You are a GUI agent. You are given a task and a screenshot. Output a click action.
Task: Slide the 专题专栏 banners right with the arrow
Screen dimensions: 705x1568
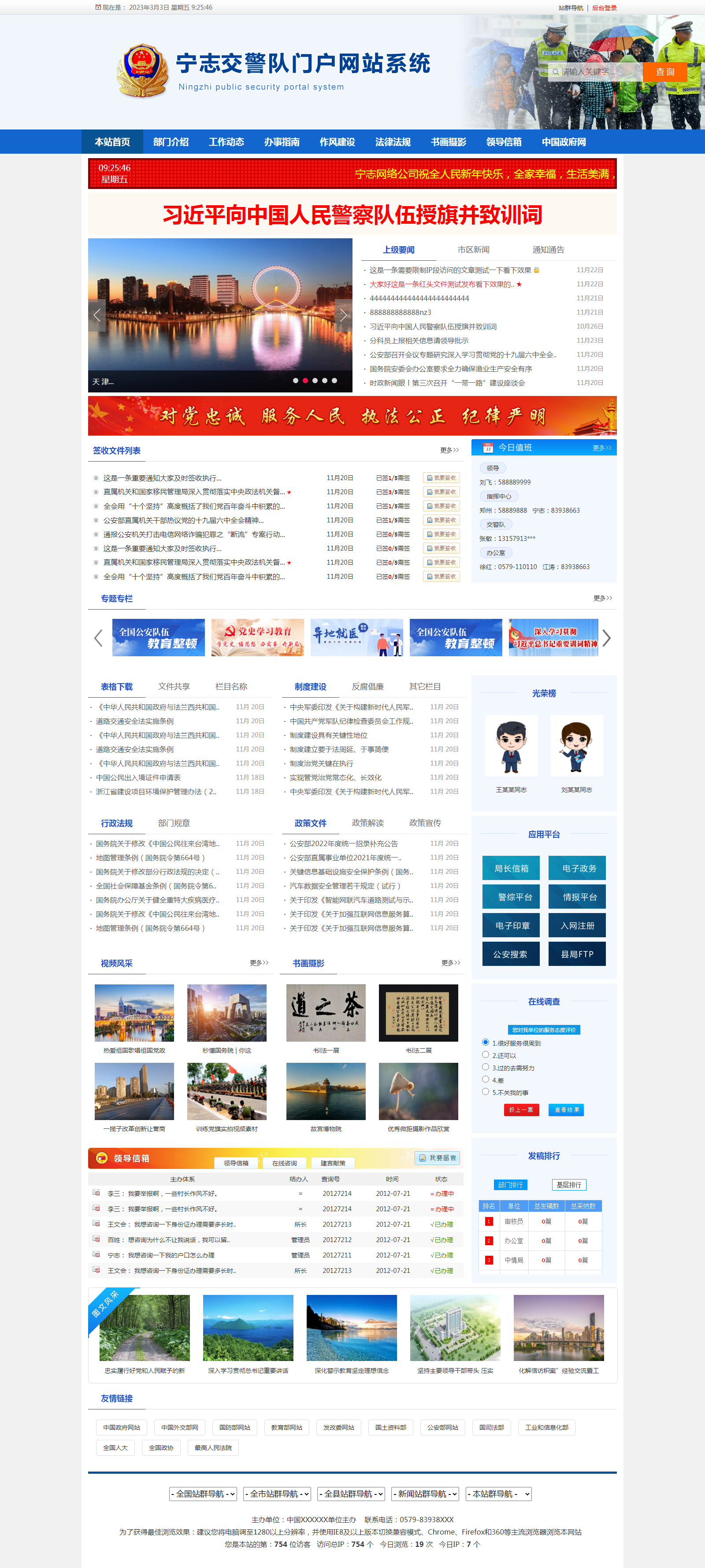point(606,638)
